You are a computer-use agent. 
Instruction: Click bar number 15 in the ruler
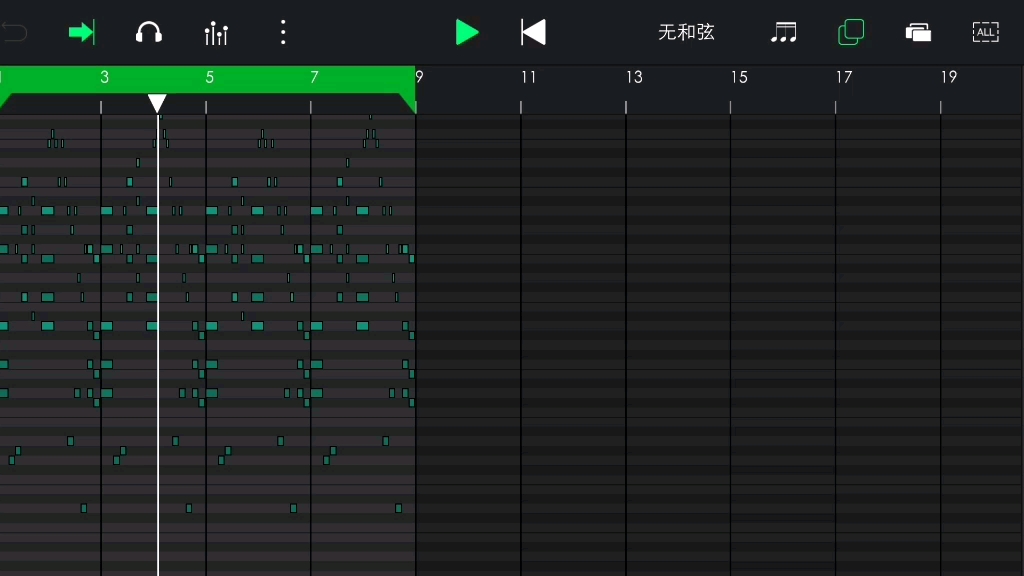[739, 77]
